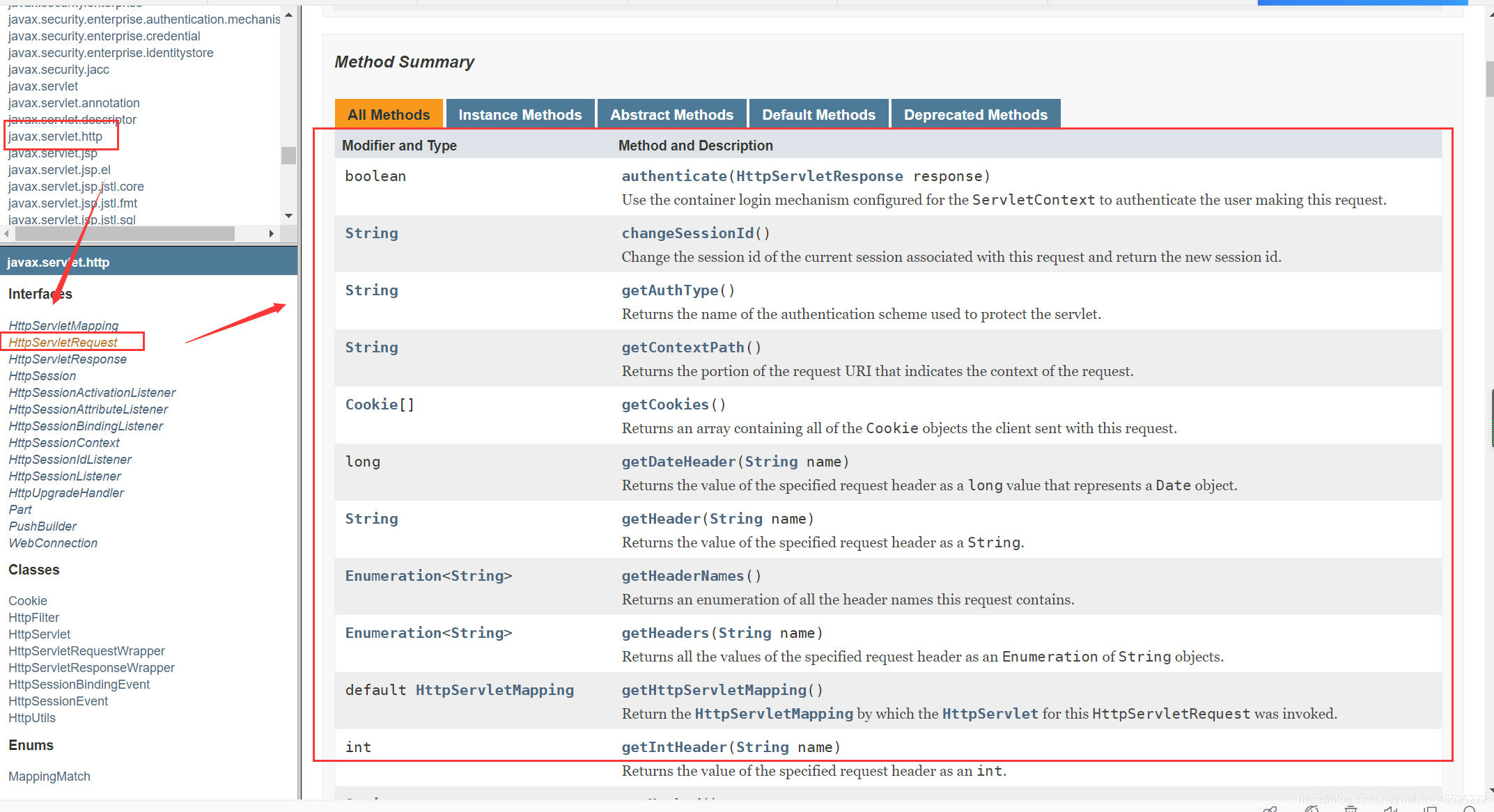
Task: Click the package list scroll-right arrow
Action: [272, 234]
